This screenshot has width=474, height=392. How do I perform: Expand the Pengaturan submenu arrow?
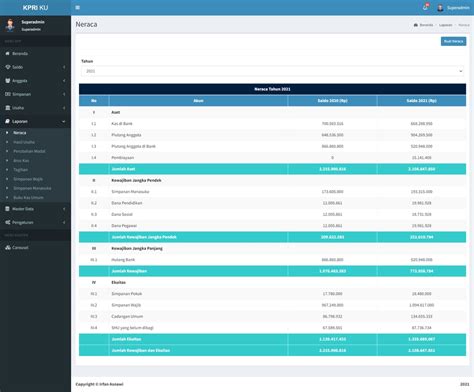pos(64,222)
